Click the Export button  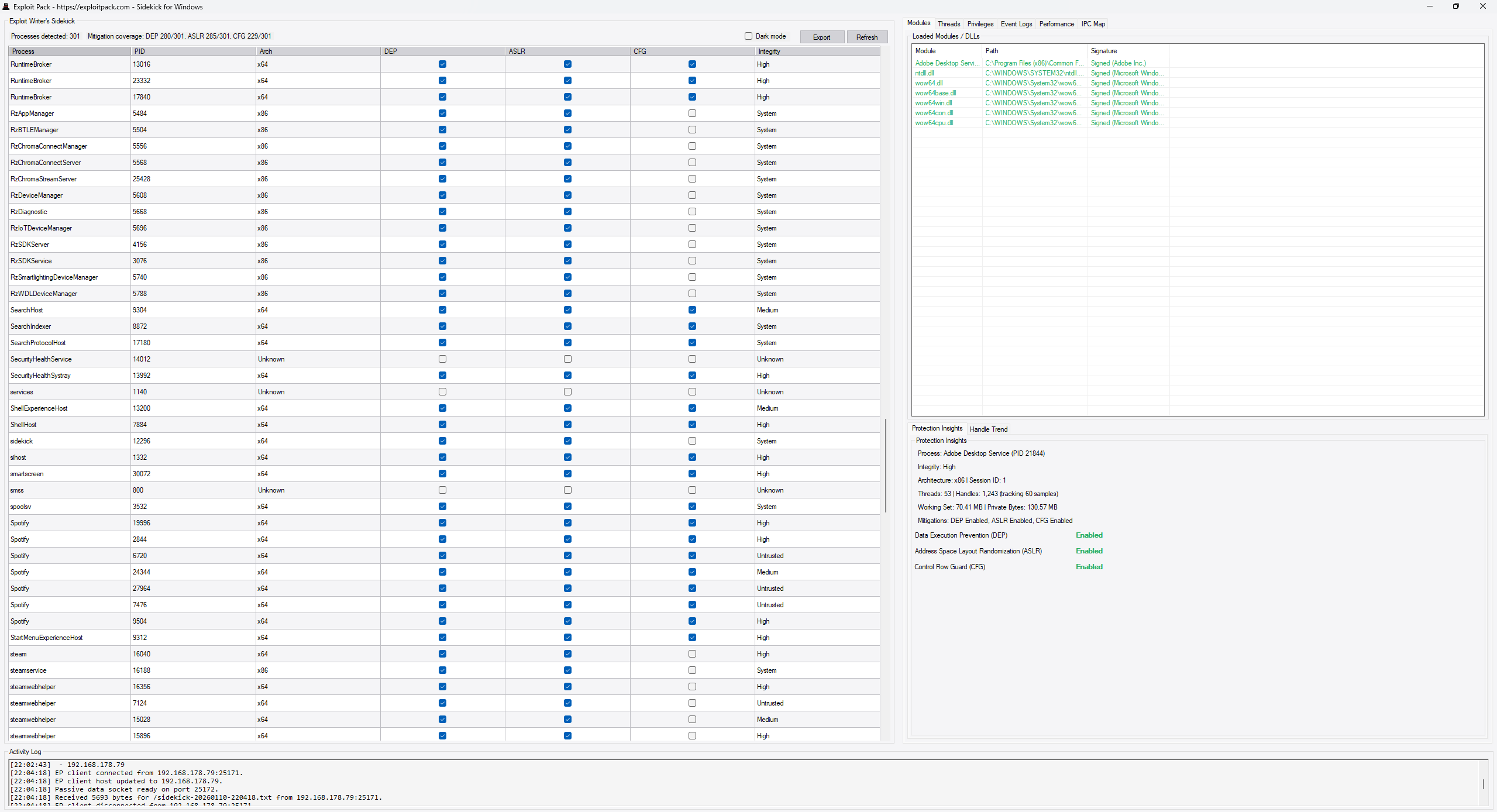(821, 37)
